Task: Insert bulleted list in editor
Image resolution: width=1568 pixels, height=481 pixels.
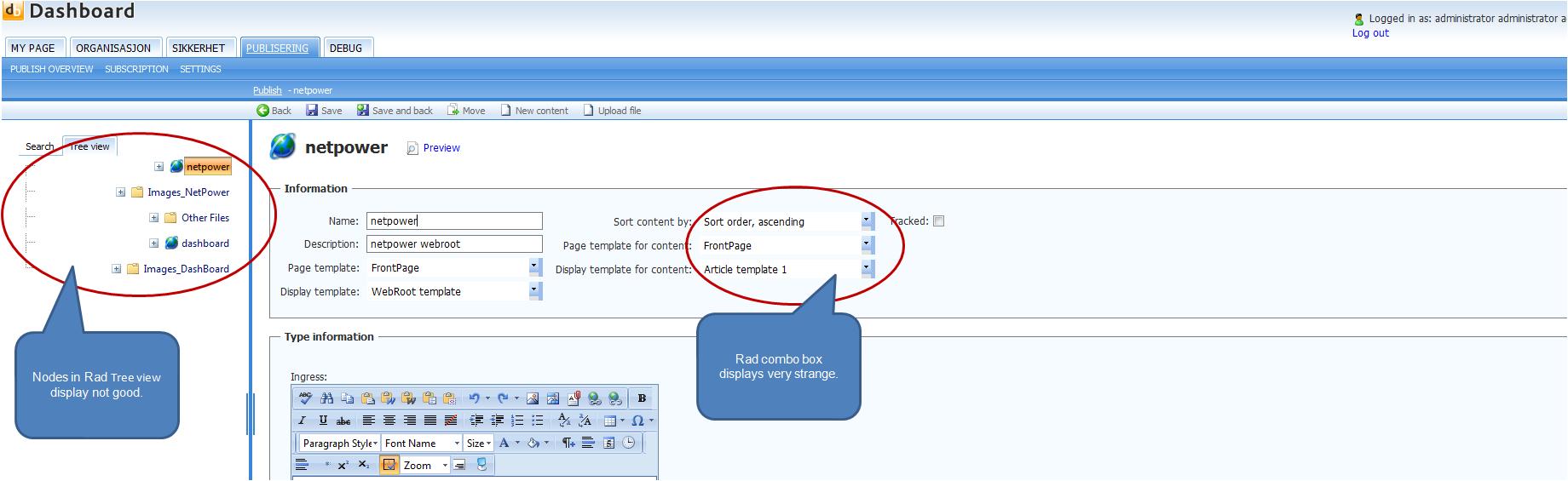Action: point(538,421)
